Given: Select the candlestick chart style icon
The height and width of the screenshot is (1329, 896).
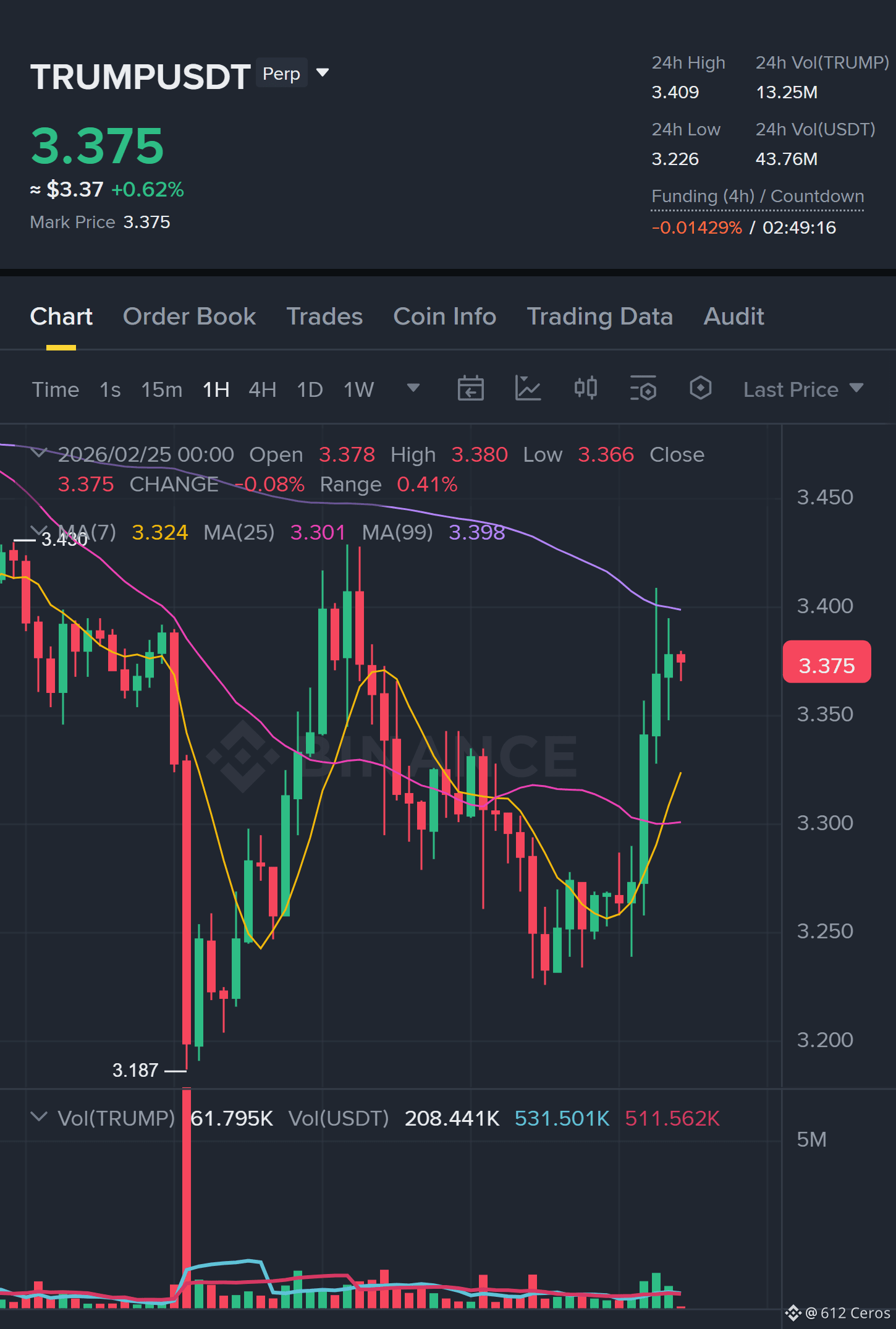Looking at the screenshot, I should click(x=585, y=388).
